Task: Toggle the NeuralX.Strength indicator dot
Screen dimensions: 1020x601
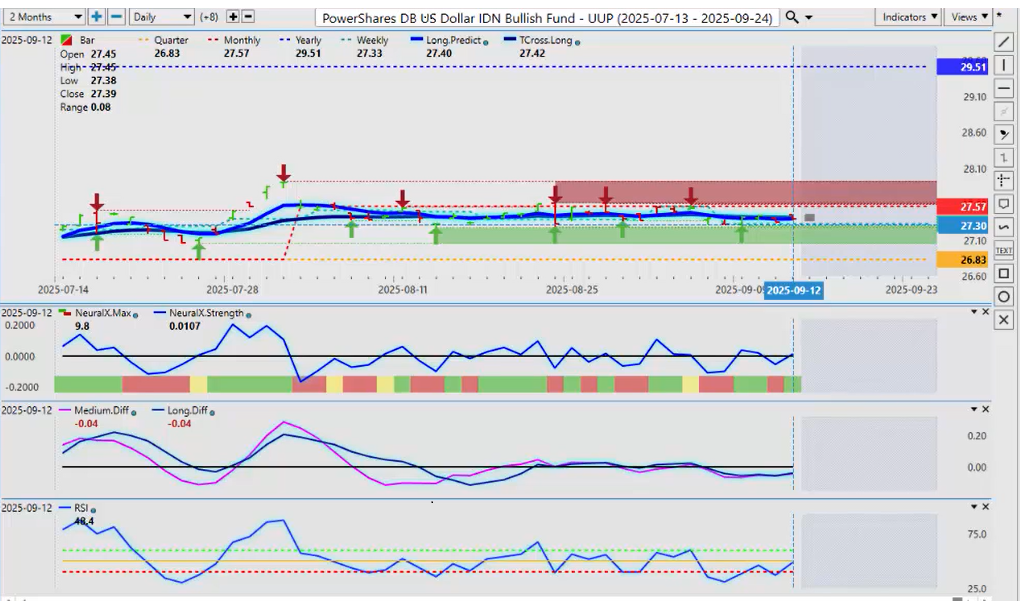Action: [x=248, y=314]
